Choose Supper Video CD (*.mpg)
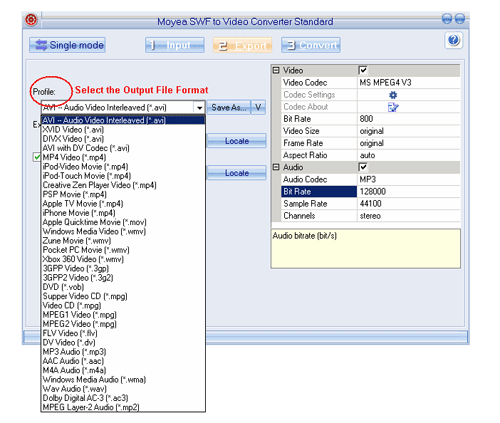This screenshot has height=423, width=500. click(x=123, y=296)
